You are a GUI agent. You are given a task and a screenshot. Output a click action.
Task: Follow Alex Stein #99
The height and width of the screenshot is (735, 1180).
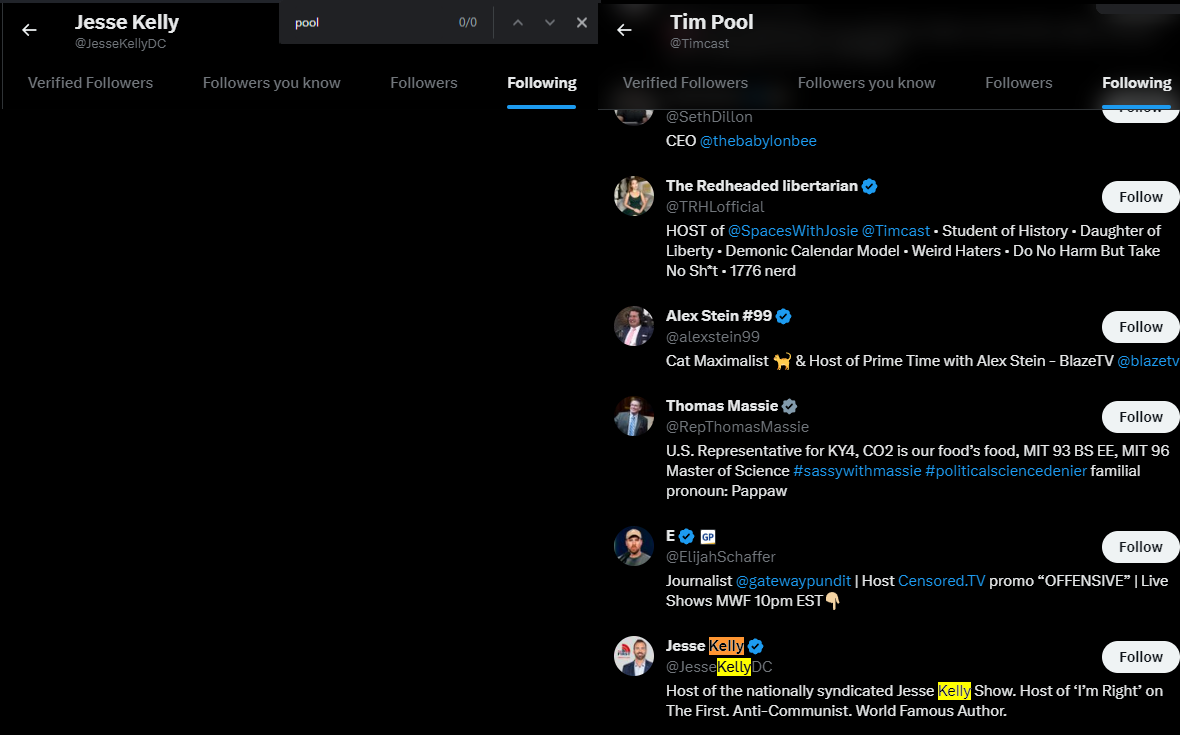click(1141, 327)
